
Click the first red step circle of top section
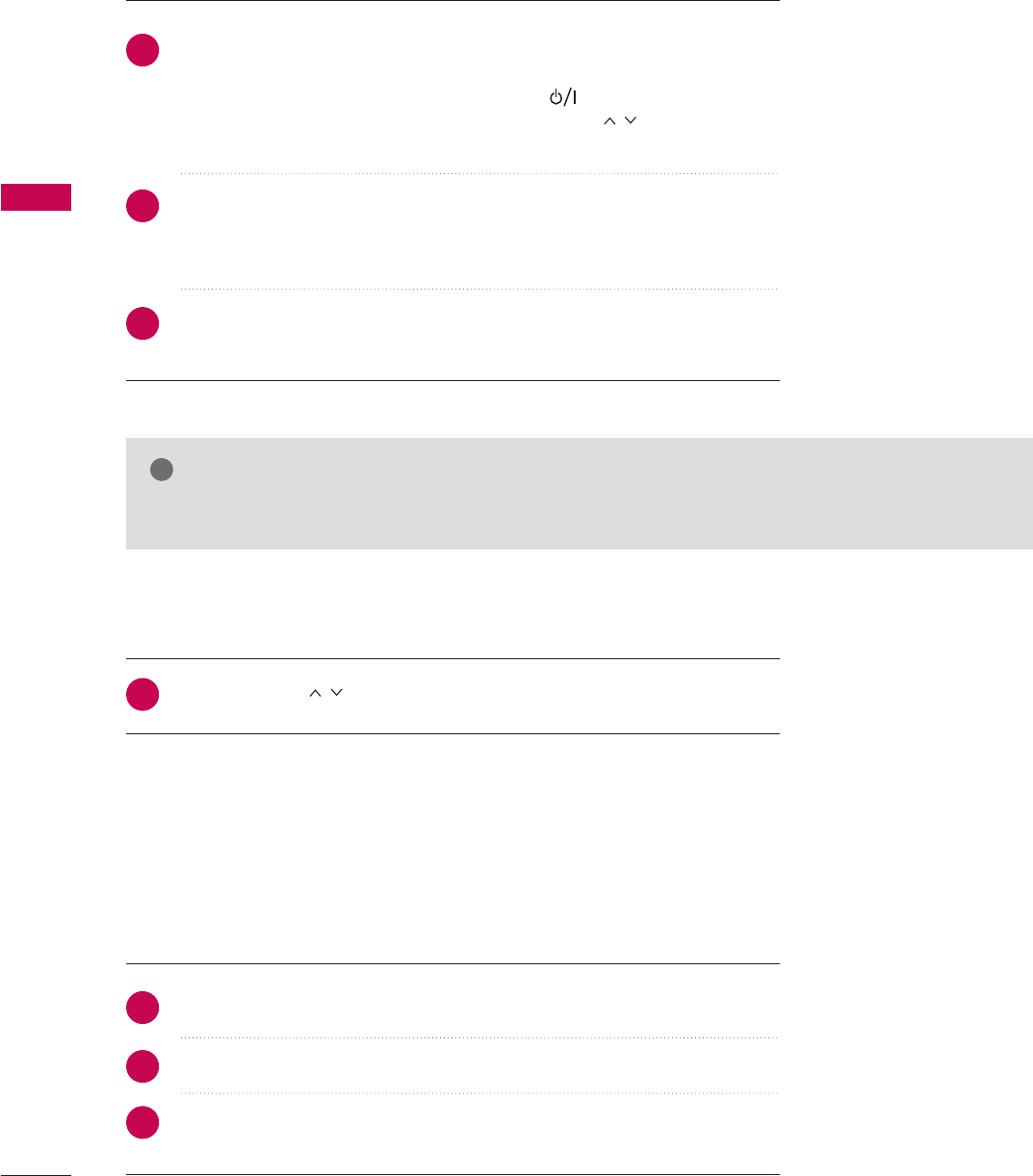click(x=142, y=50)
